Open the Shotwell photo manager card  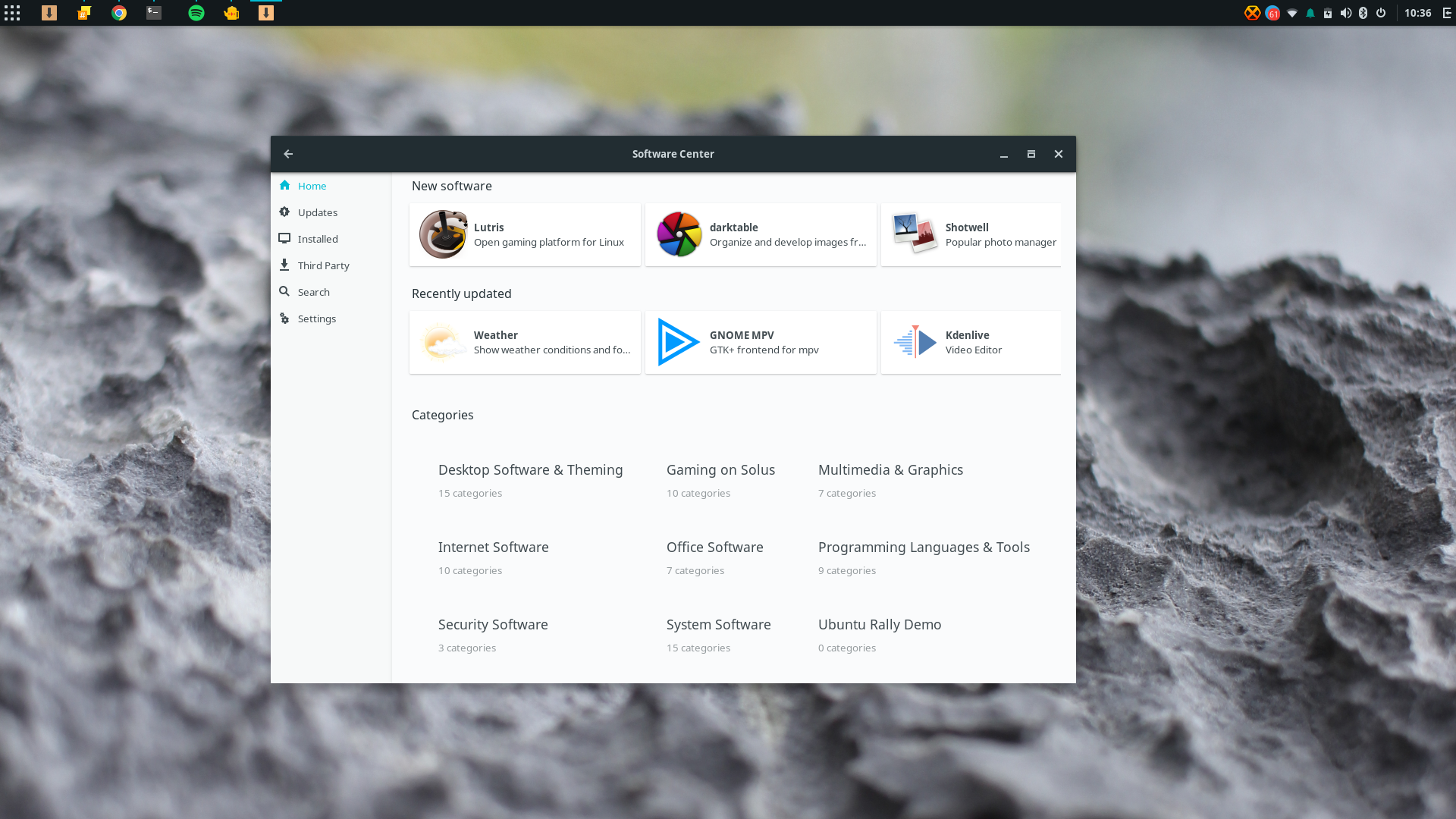pyautogui.click(x=971, y=234)
